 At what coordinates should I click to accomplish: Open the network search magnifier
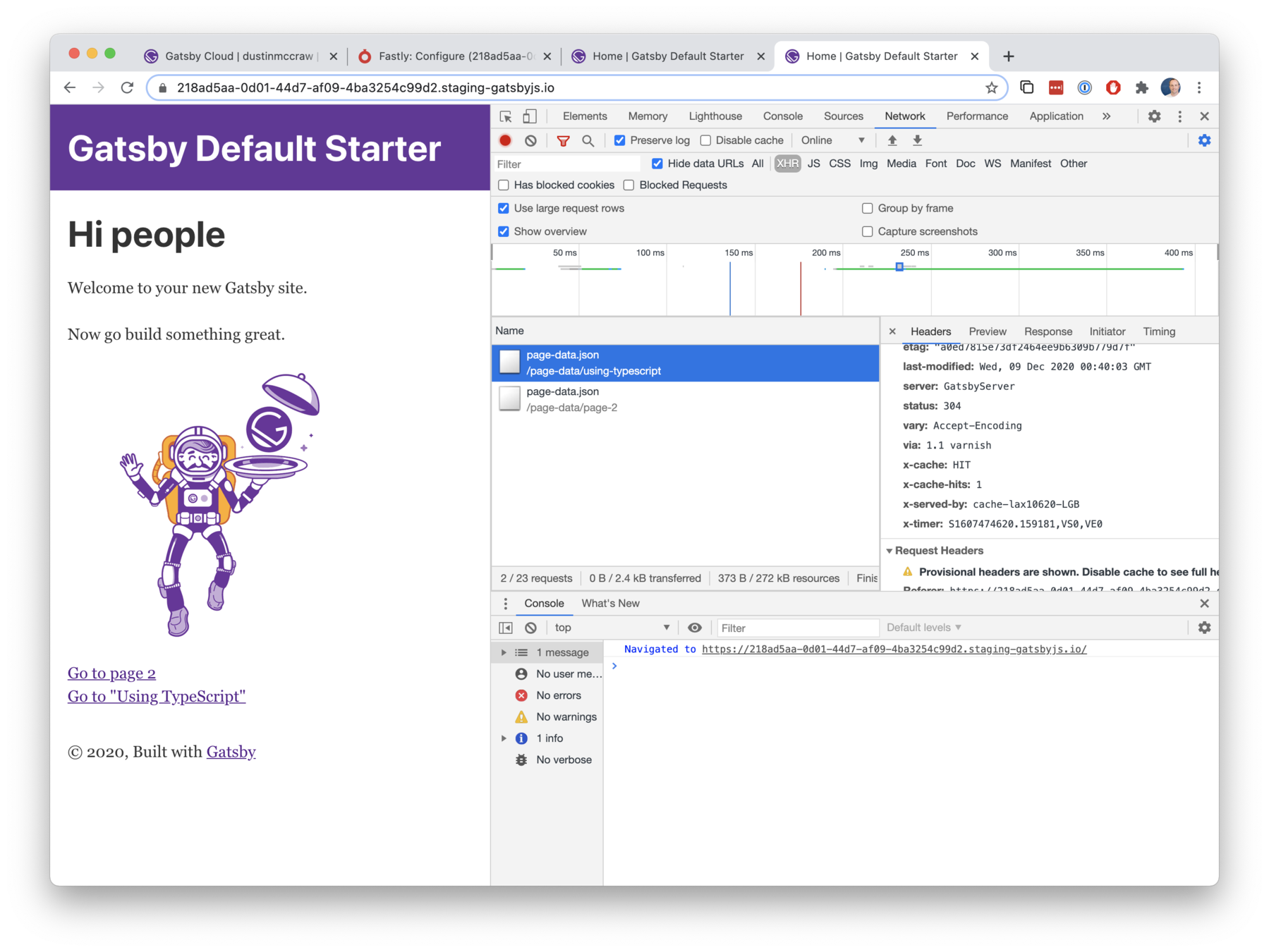click(x=588, y=140)
